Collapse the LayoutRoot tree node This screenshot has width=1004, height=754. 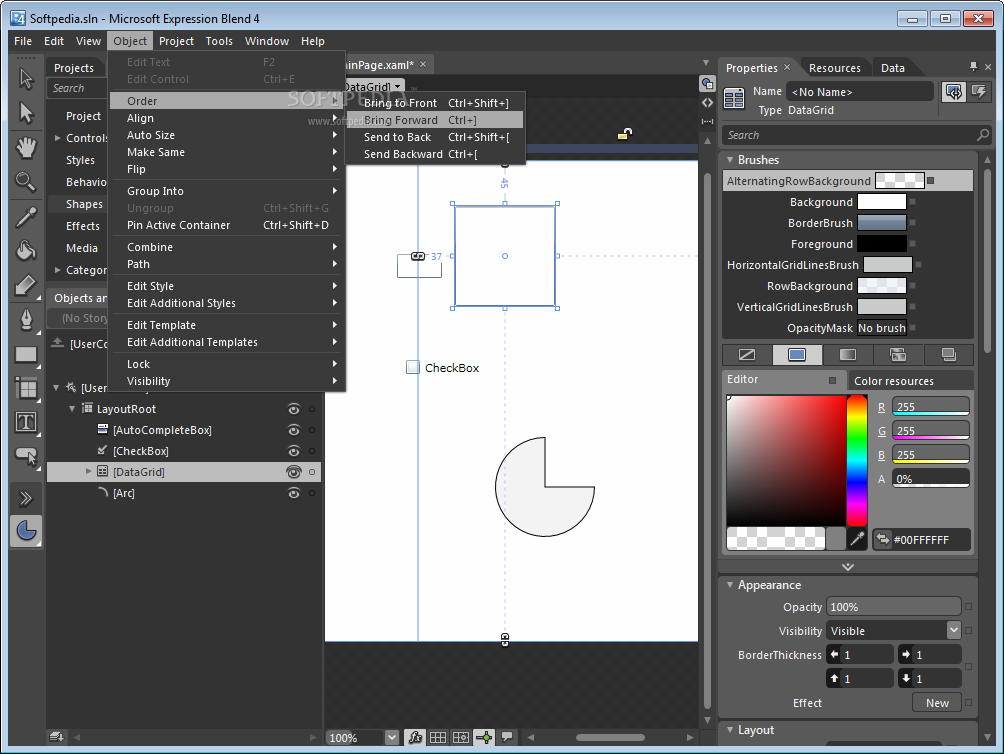(72, 408)
